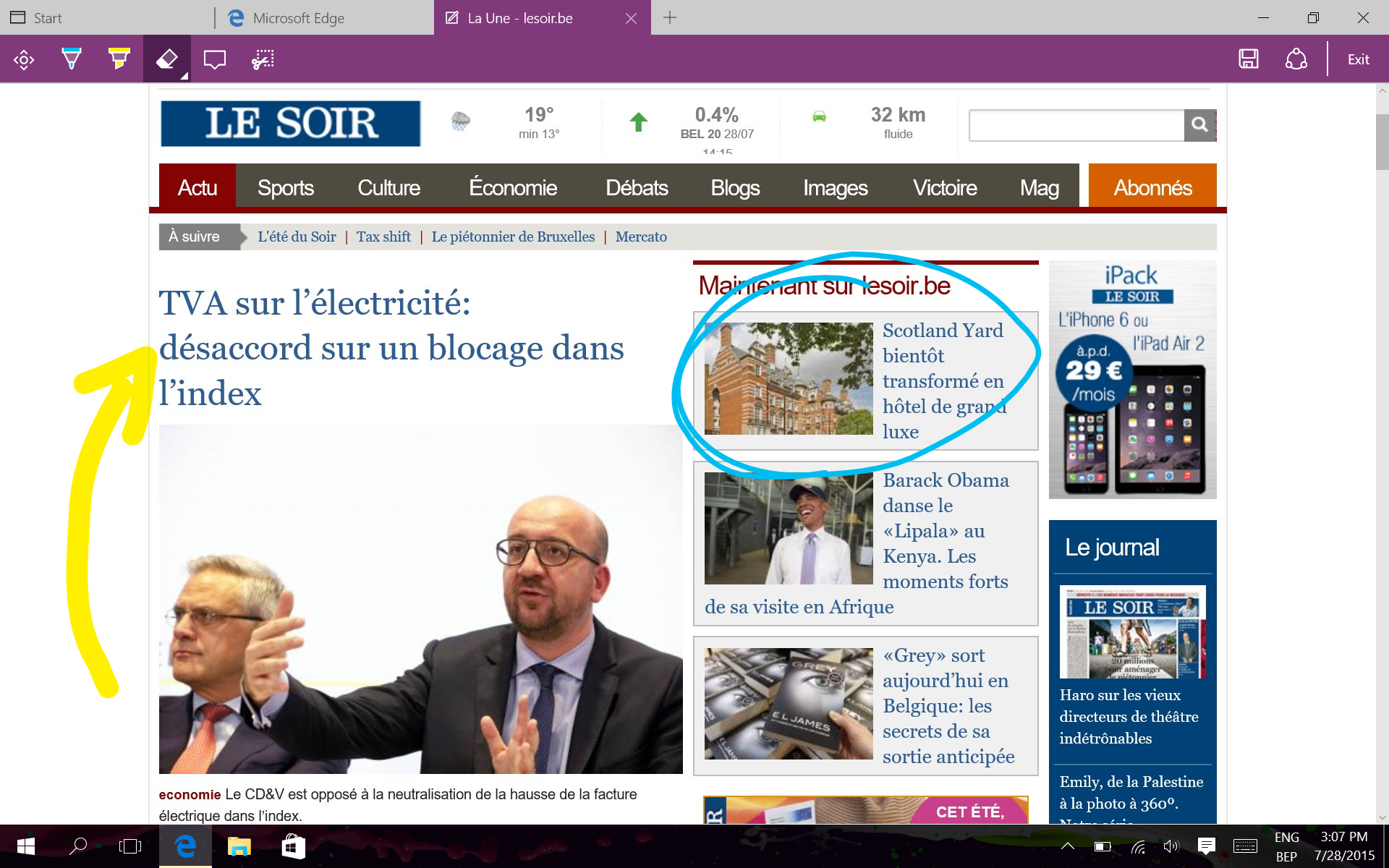Open the Windows Store taskbar icon
This screenshot has width=1389, height=868.
(x=293, y=846)
